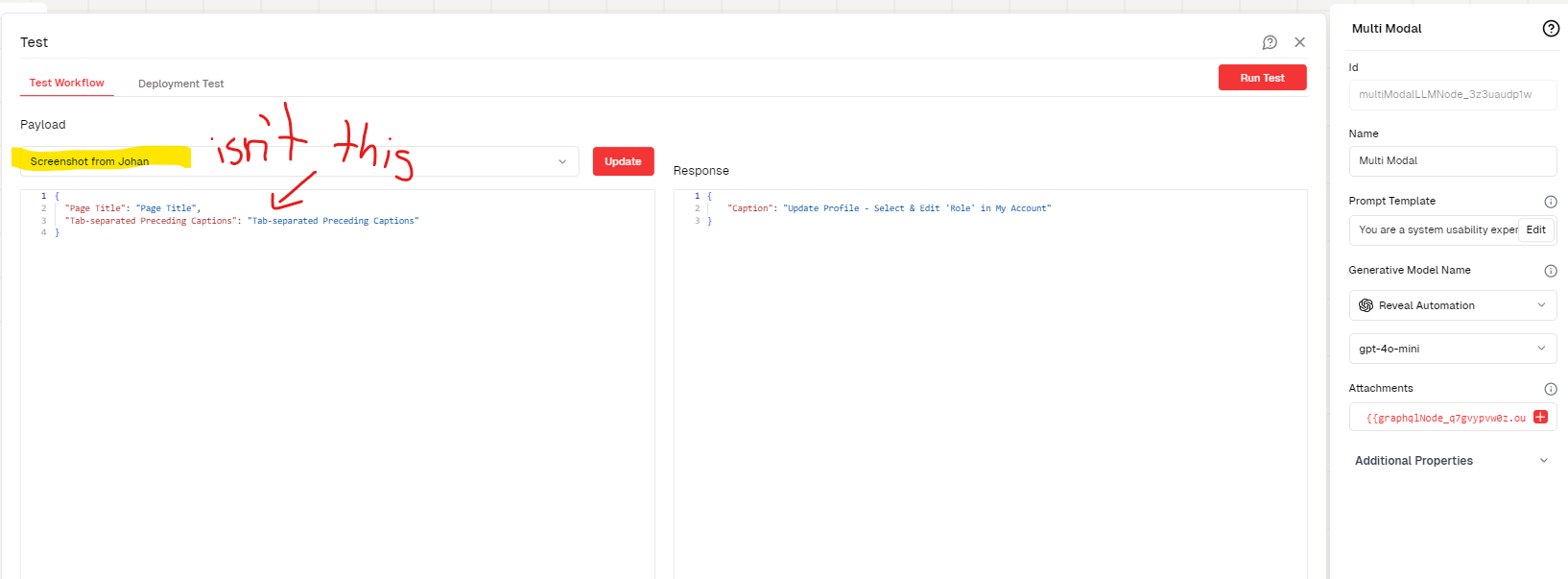Viewport: 1568px width, 579px height.
Task: Click the Update button
Action: (623, 161)
